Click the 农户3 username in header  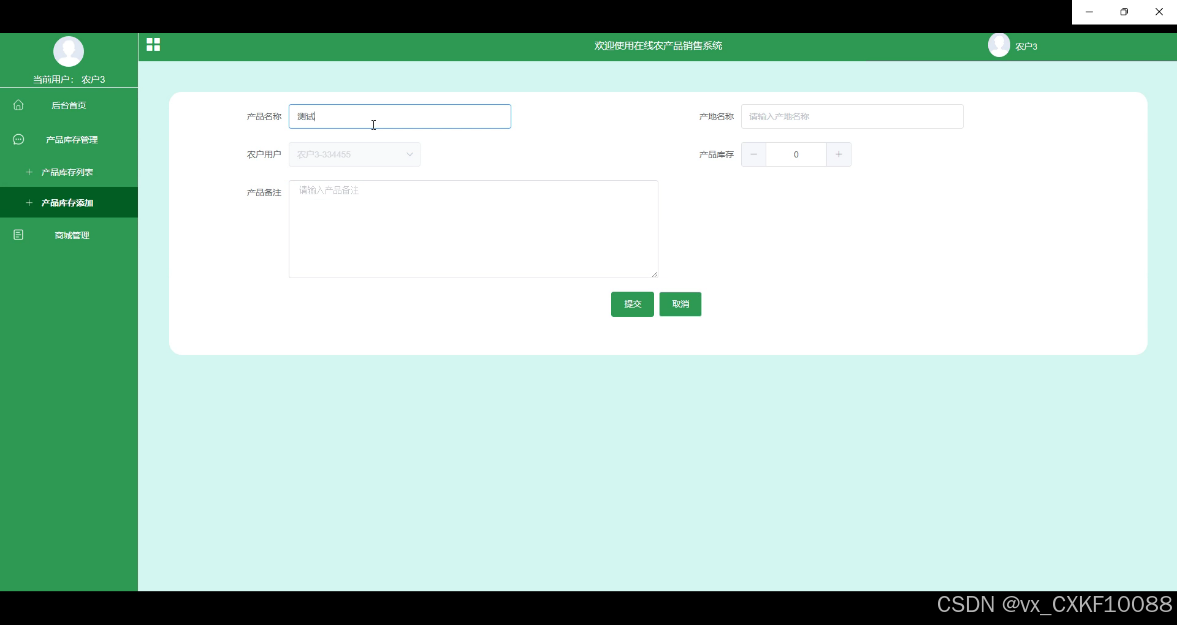point(1026,47)
